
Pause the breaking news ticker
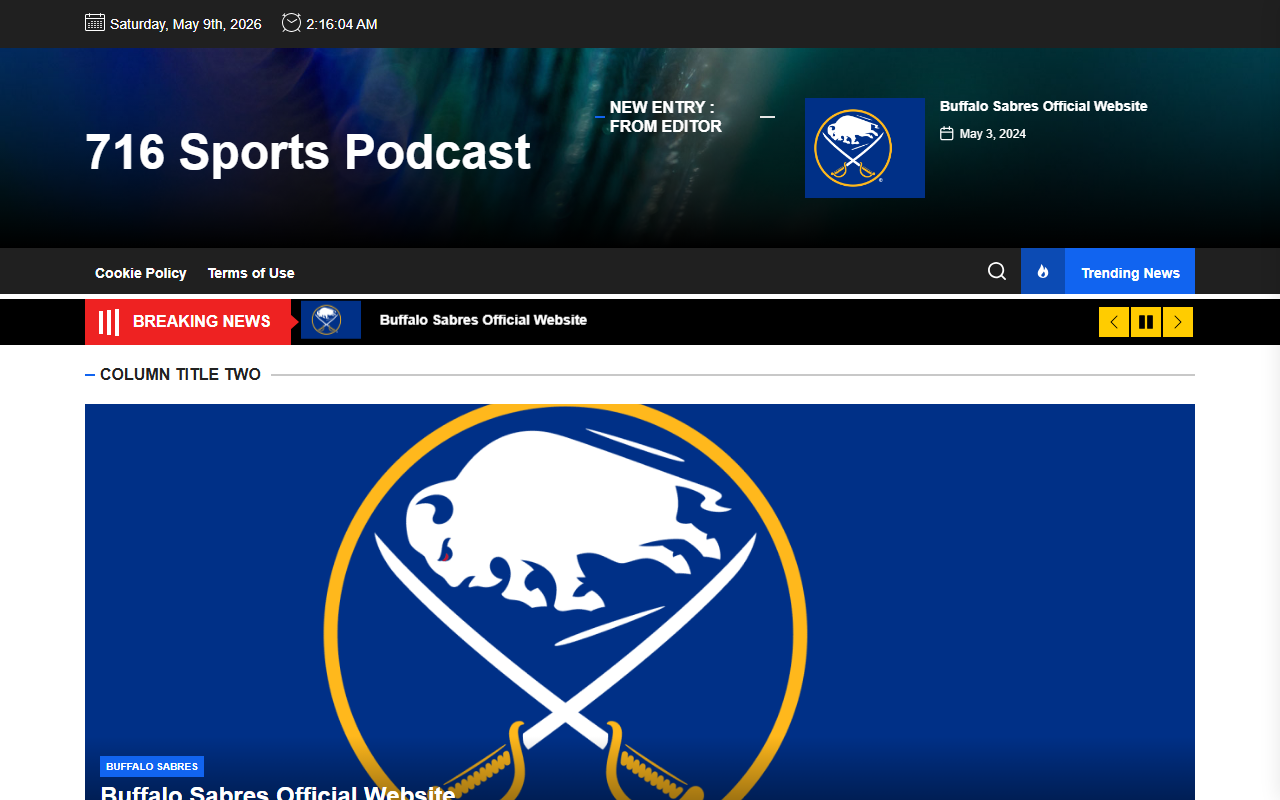[x=1146, y=322]
